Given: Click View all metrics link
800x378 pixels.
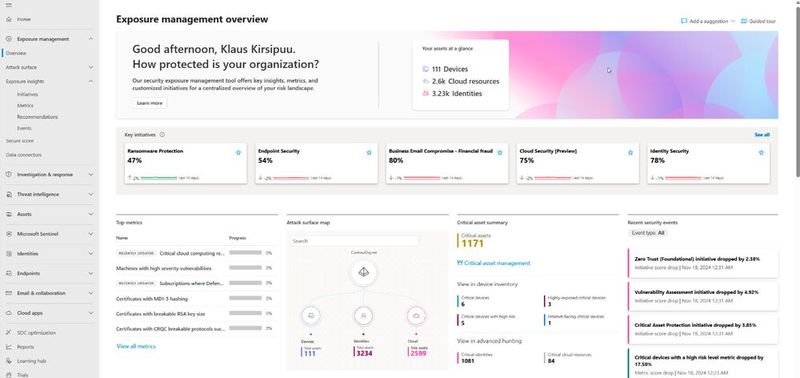Looking at the screenshot, I should [136, 346].
